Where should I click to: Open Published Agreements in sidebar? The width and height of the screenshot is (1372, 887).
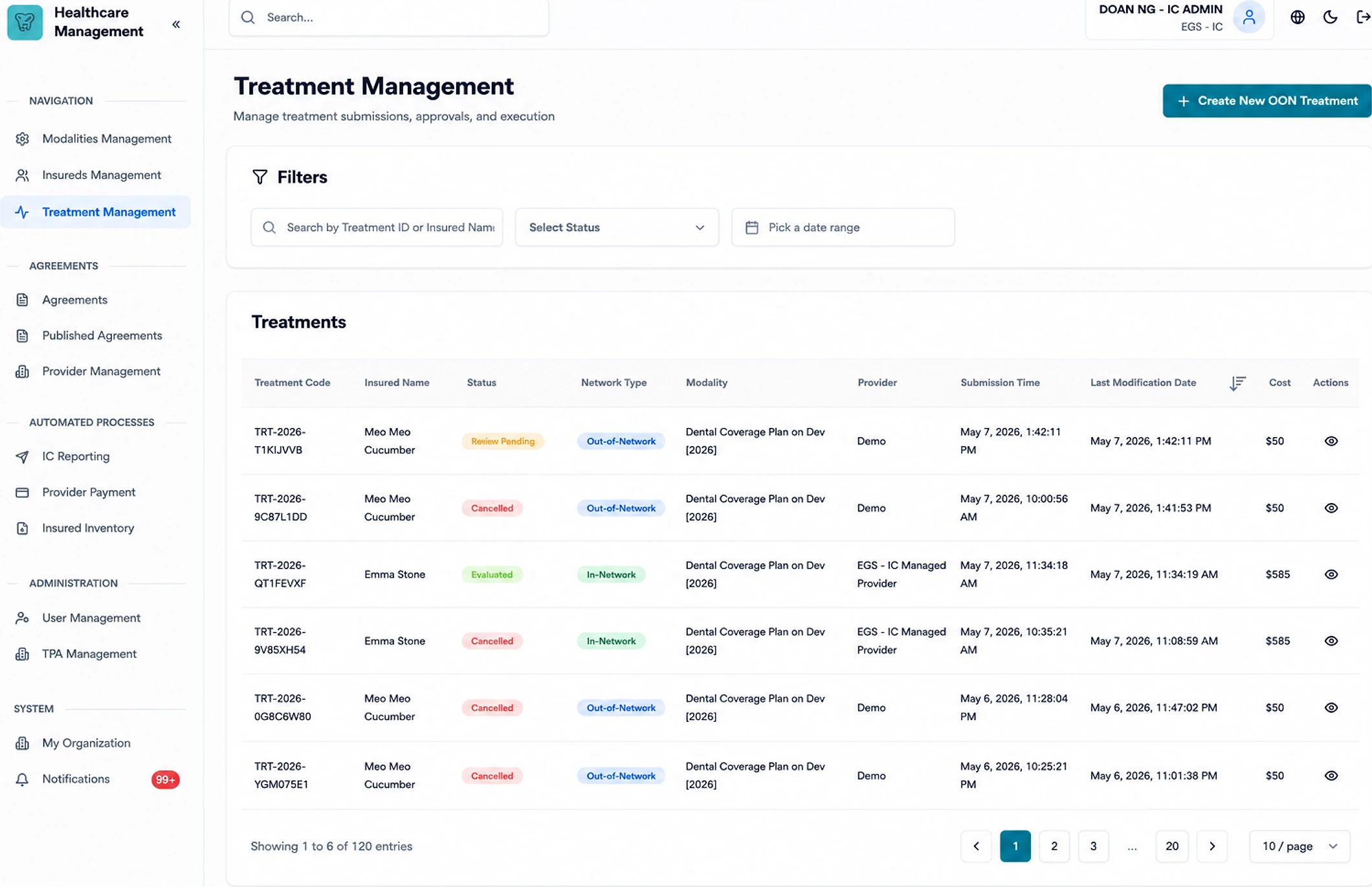click(96, 336)
